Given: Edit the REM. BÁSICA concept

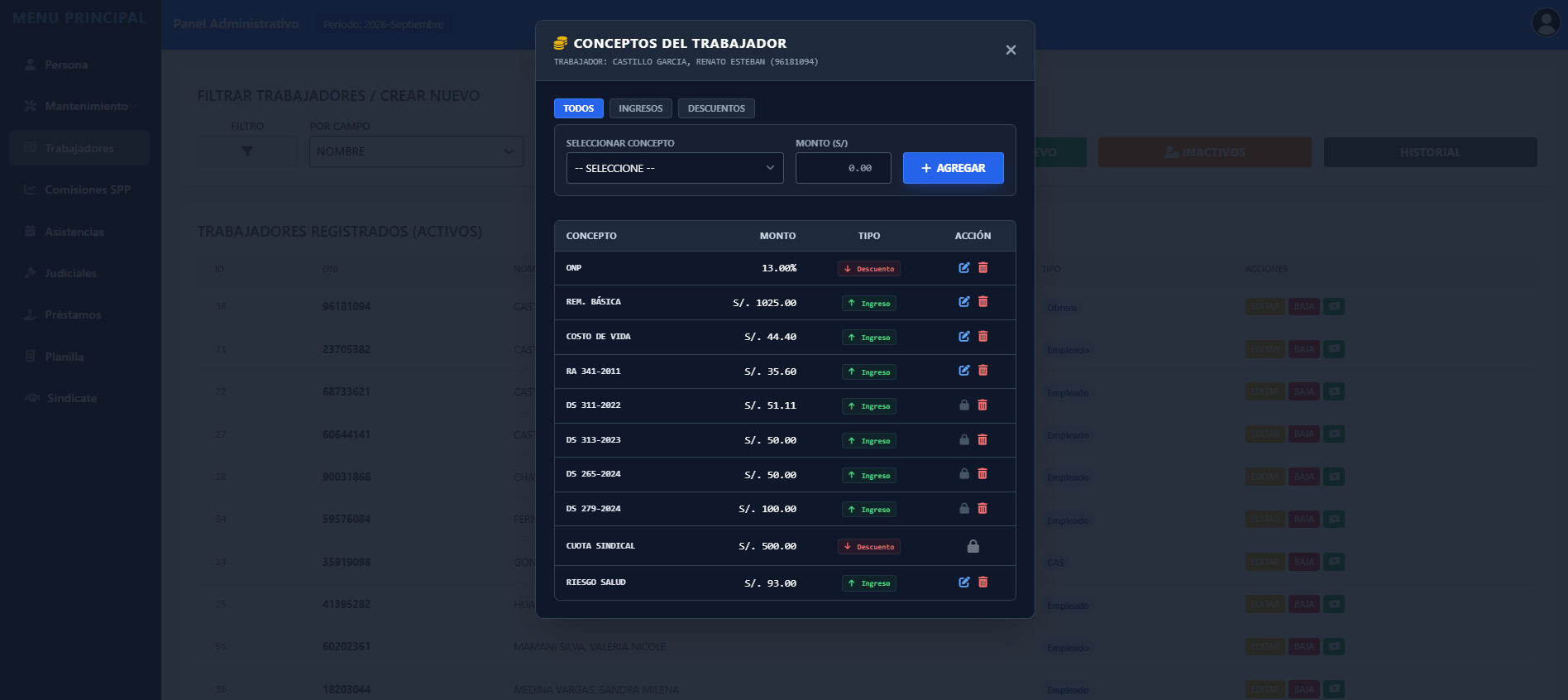Looking at the screenshot, I should (963, 302).
